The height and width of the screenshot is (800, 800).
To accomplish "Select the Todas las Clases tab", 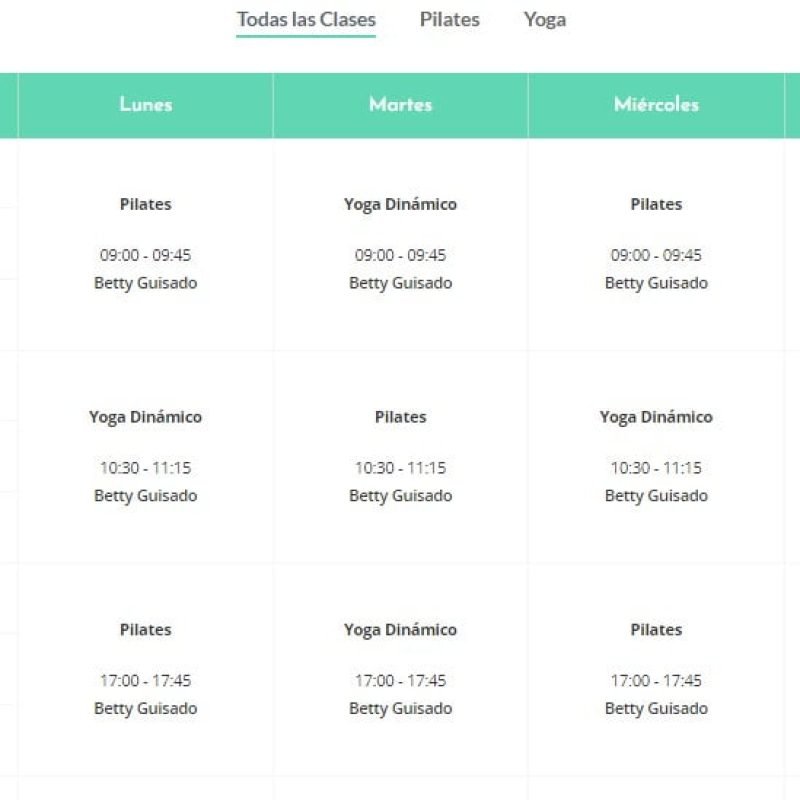I will click(x=306, y=19).
